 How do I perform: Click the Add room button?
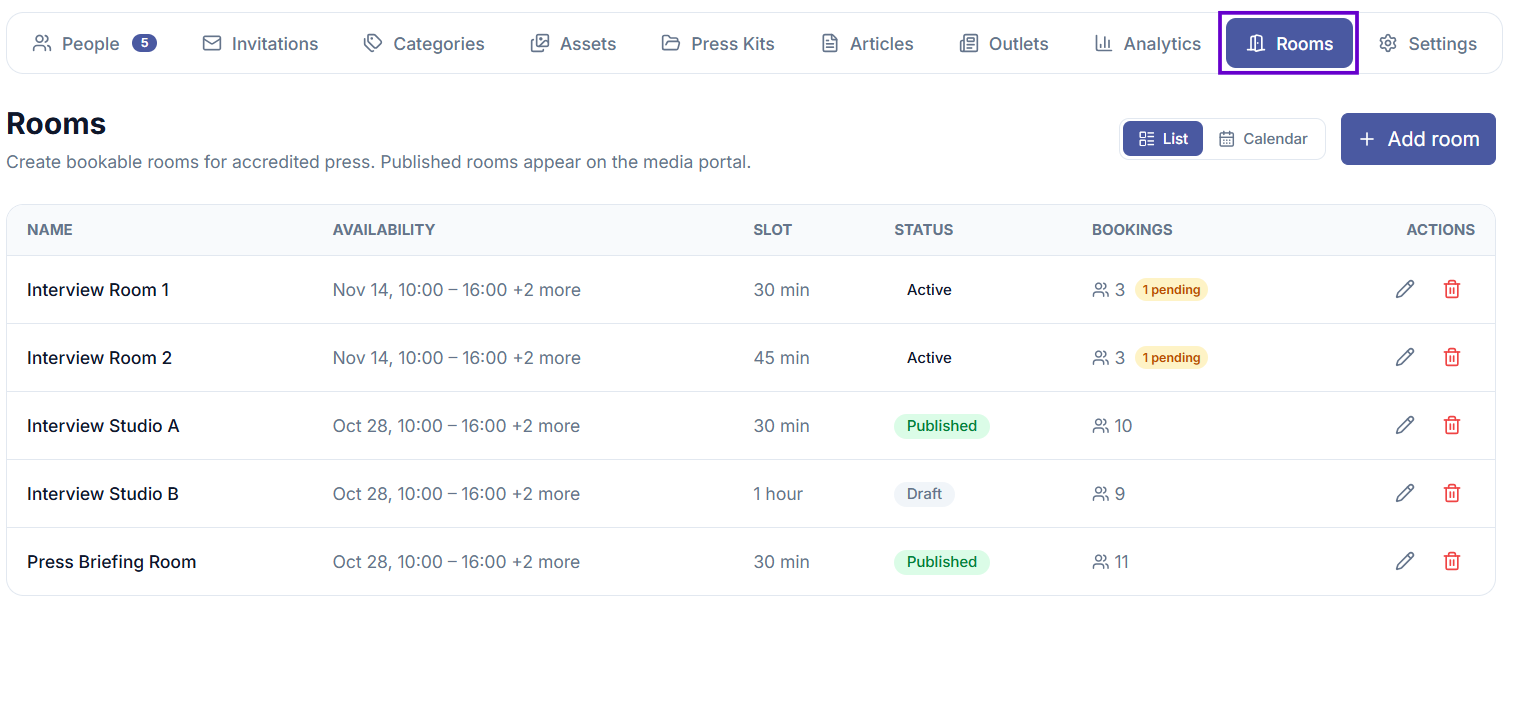(x=1418, y=139)
